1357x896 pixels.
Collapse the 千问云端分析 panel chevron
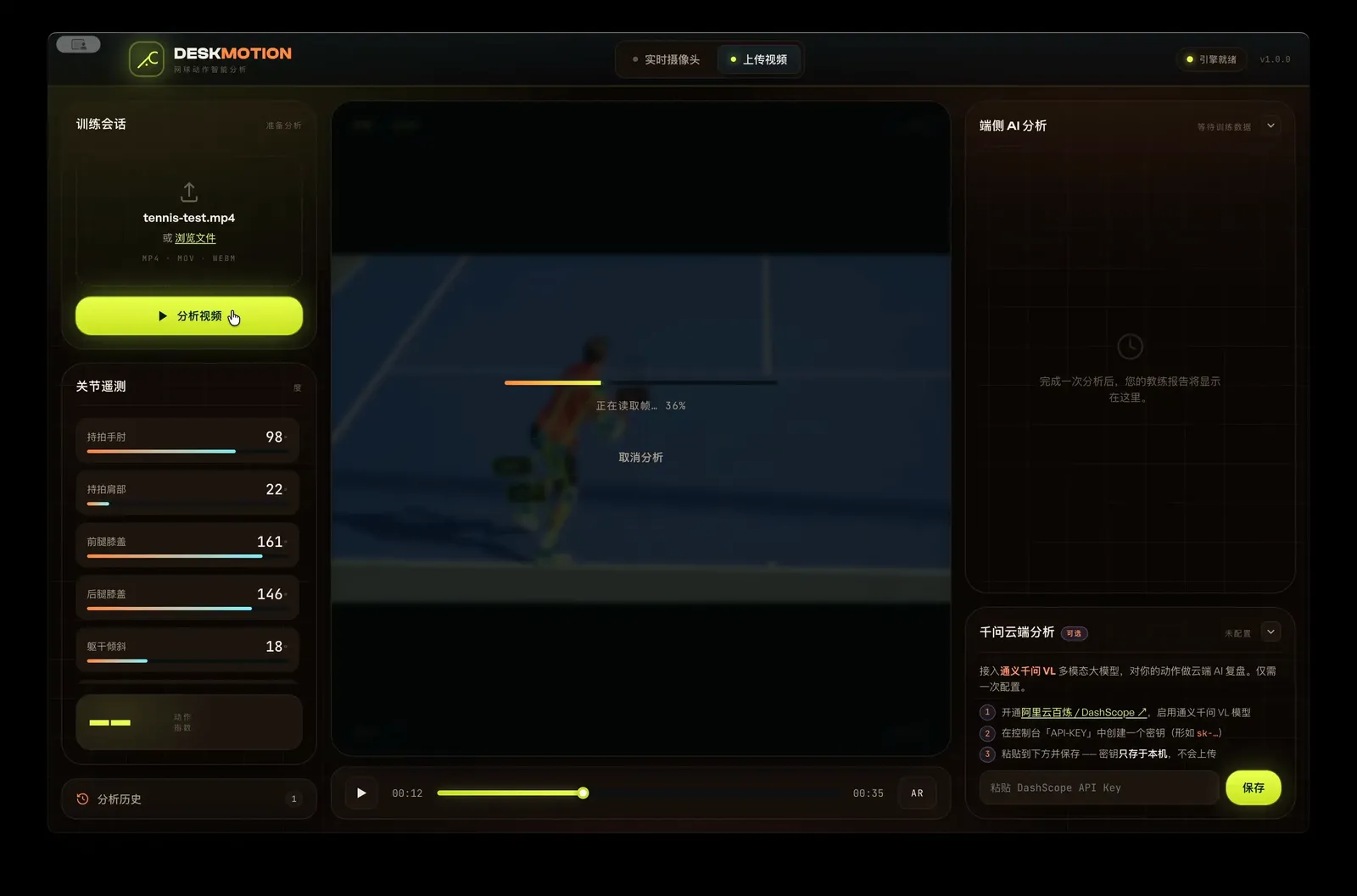coord(1270,632)
